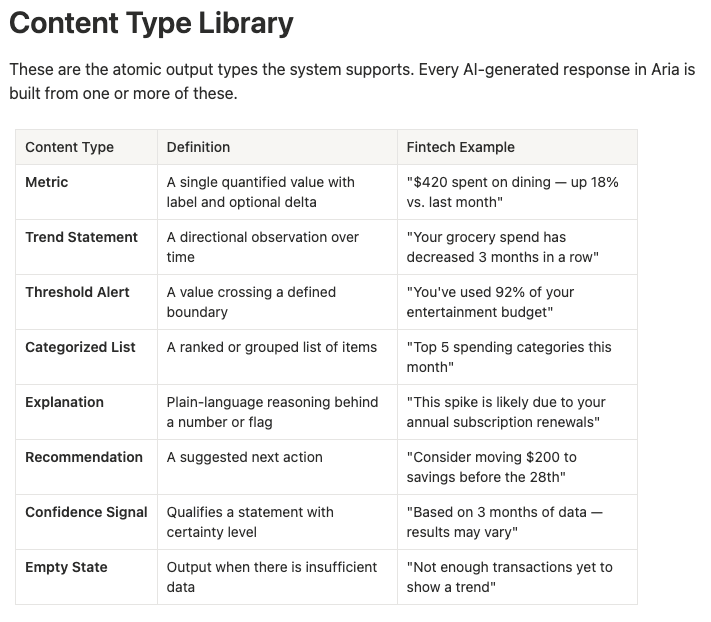Image resolution: width=711 pixels, height=622 pixels.
Task: Click the Threshold Alert cell
Action: click(87, 302)
